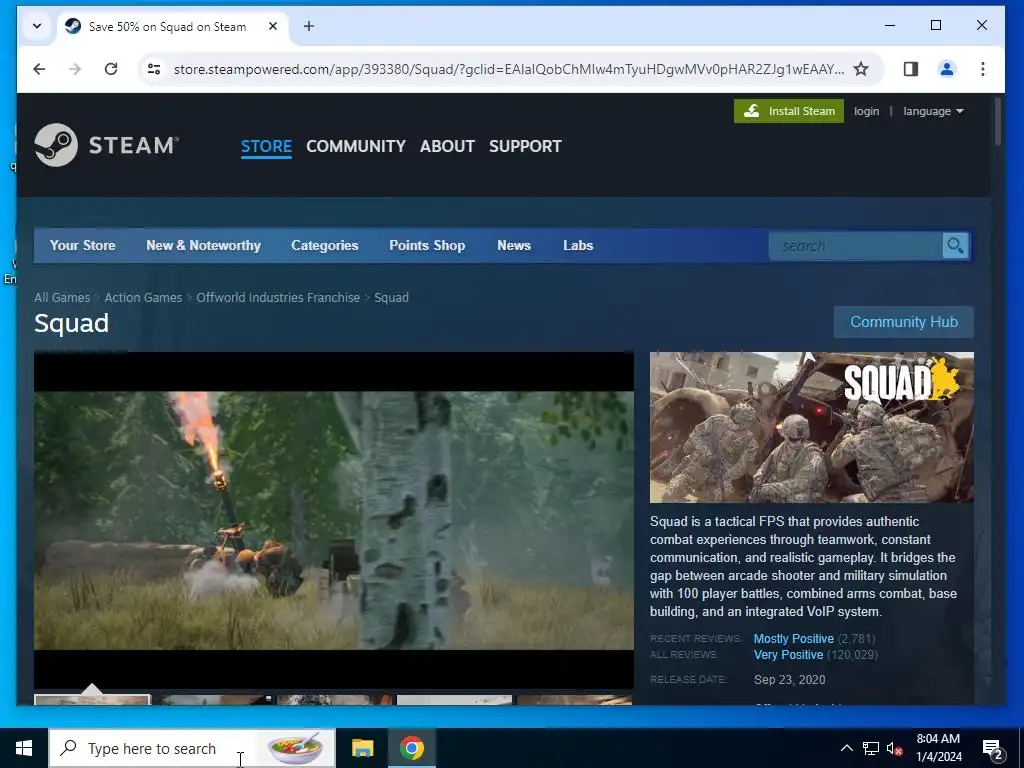Viewport: 1024px width, 768px height.
Task: Show hidden system tray icons
Action: coord(846,748)
